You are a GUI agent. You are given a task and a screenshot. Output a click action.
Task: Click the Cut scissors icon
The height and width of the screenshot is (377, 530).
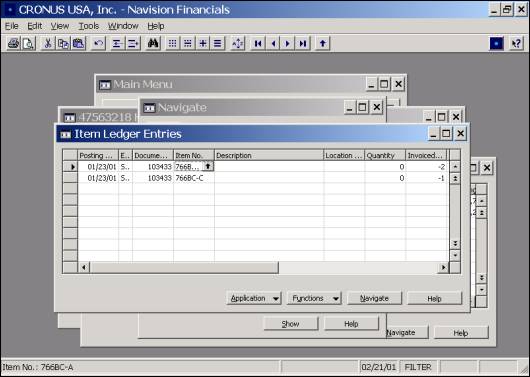tap(48, 43)
